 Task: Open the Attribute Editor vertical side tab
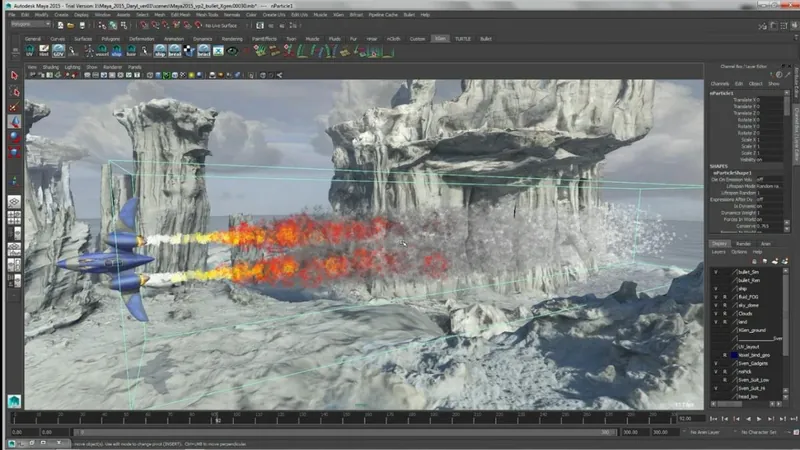click(x=796, y=84)
